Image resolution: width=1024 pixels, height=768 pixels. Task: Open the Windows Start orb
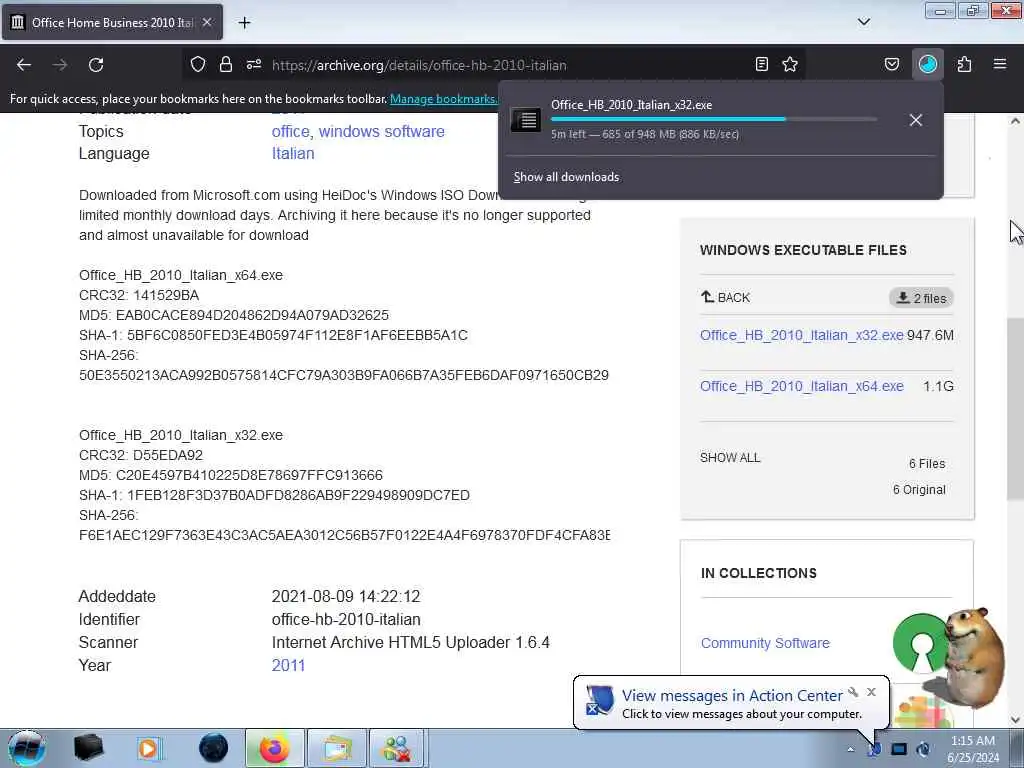point(27,748)
